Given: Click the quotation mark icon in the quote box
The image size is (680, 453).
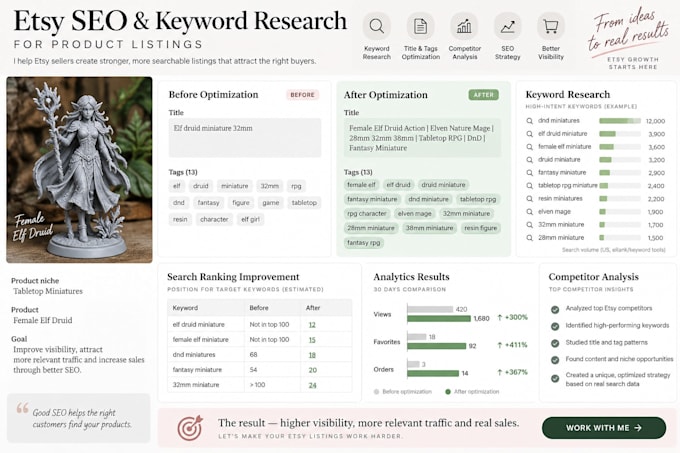Looking at the screenshot, I should point(23,408).
